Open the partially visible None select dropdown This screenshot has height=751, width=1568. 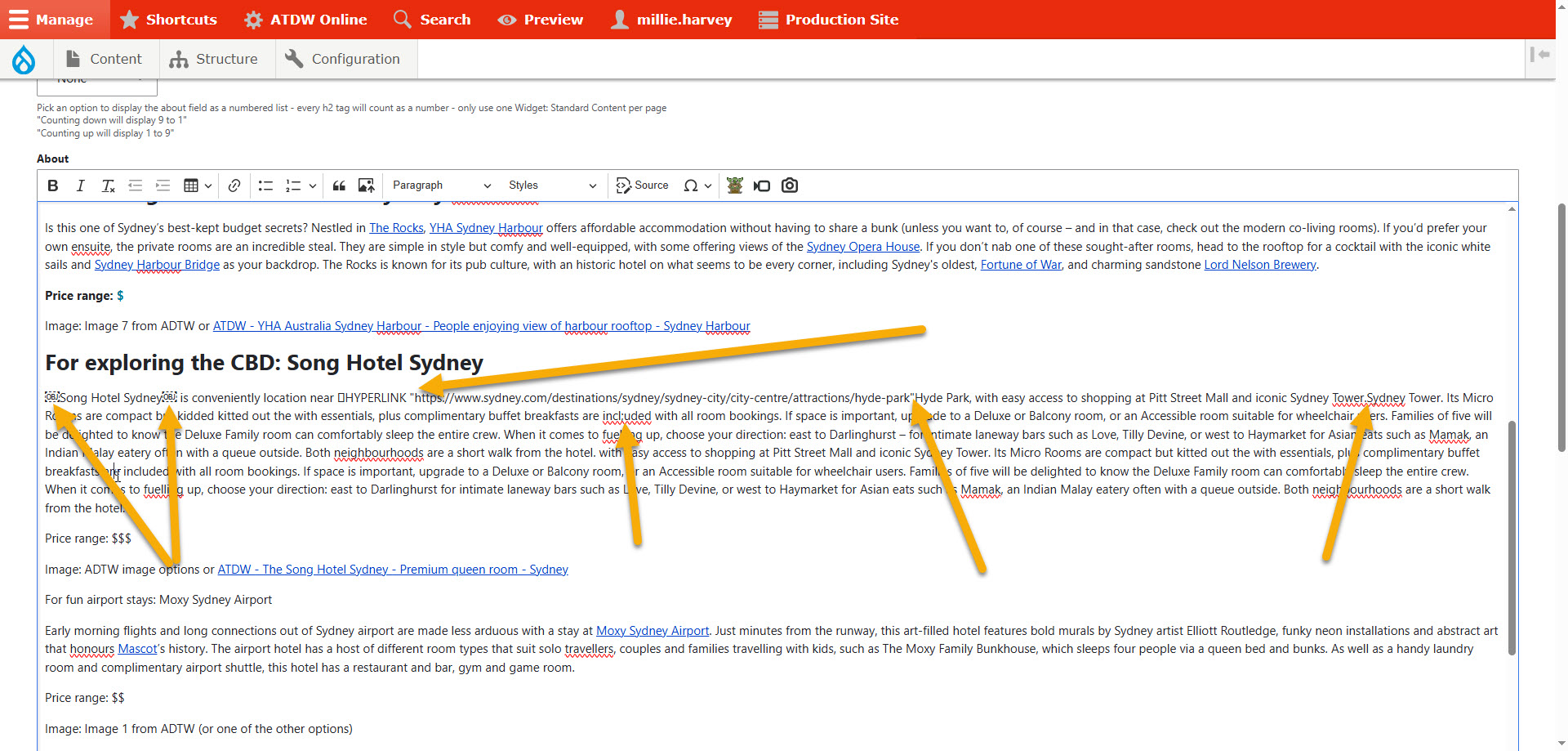point(97,87)
